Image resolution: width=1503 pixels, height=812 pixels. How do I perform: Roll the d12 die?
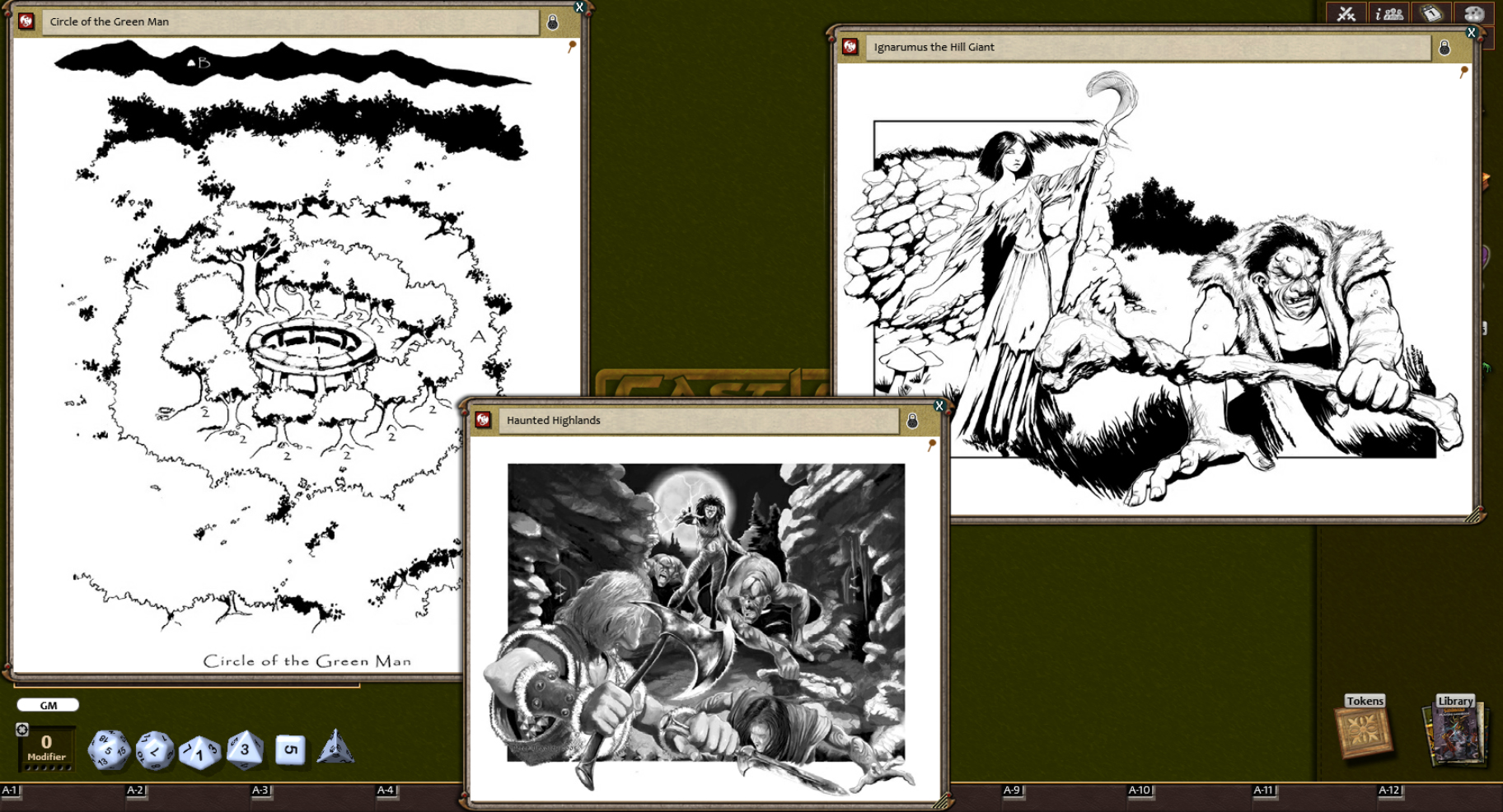pyautogui.click(x=155, y=750)
